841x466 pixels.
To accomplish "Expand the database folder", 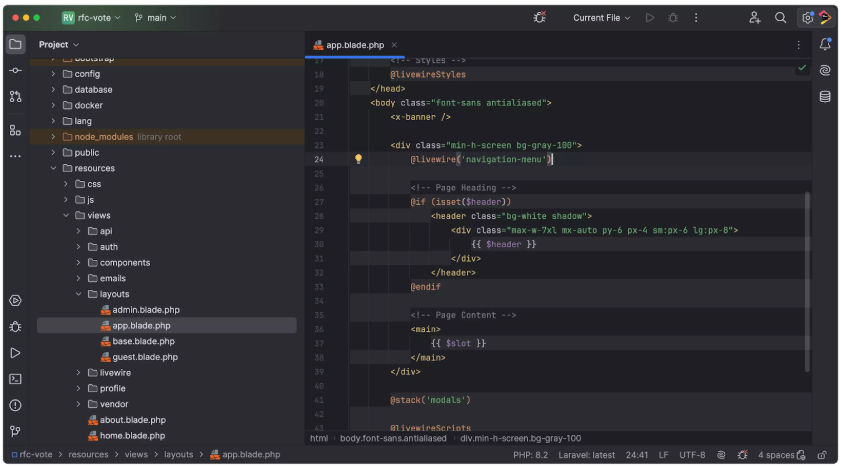I will tap(53, 90).
